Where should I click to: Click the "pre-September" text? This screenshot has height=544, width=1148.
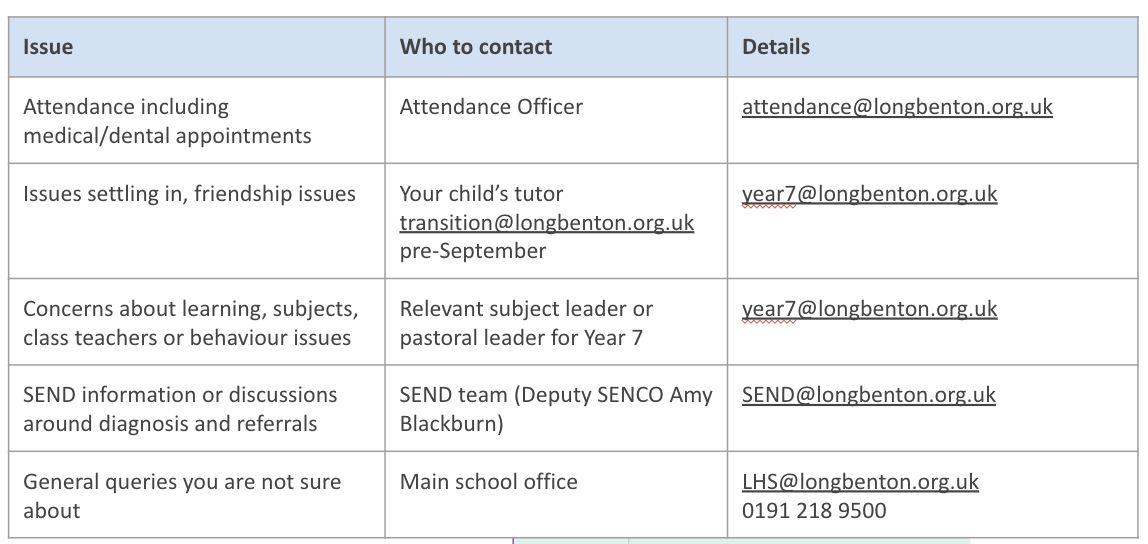[x=472, y=251]
